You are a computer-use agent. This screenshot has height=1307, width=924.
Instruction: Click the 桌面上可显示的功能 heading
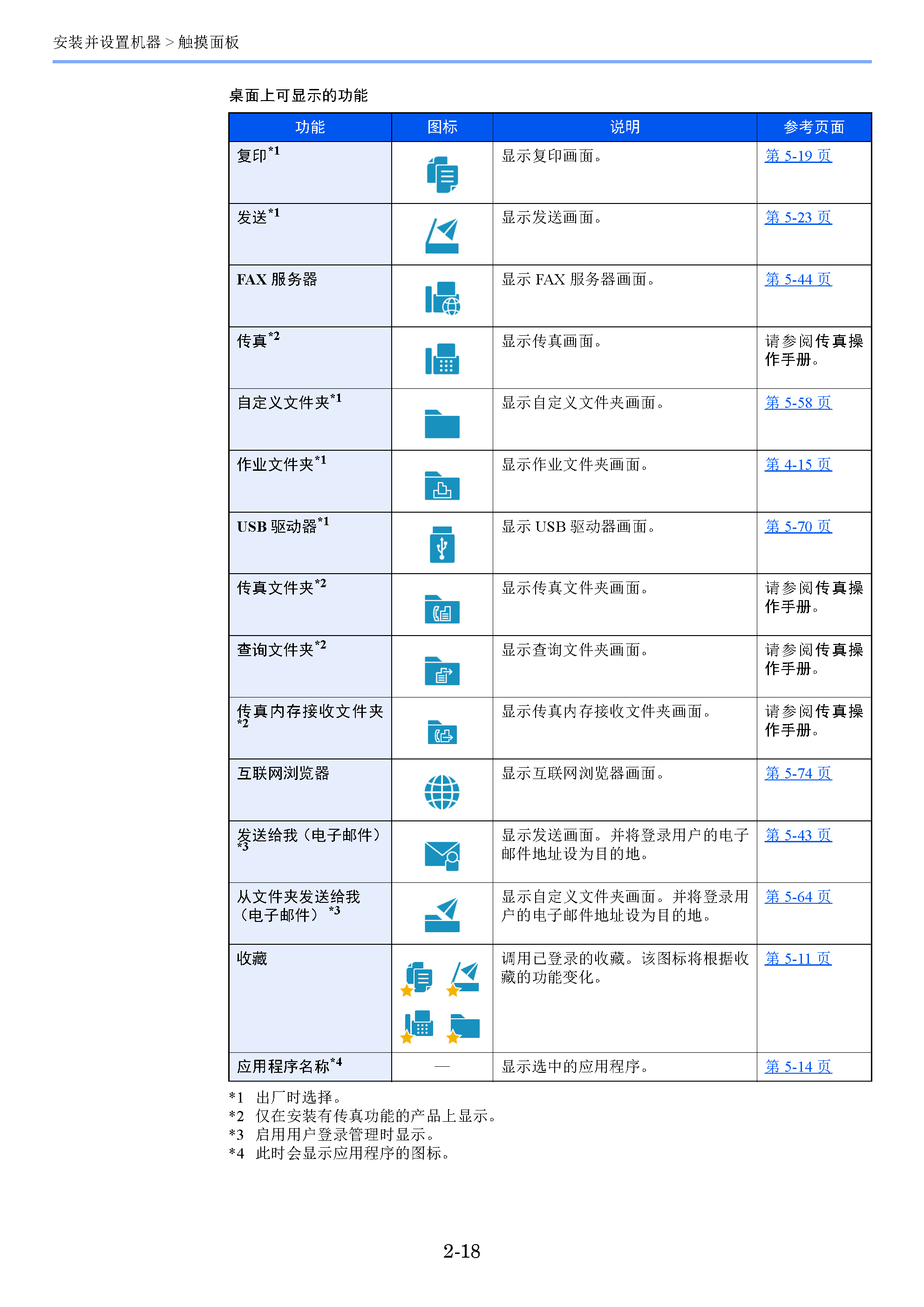[x=299, y=95]
